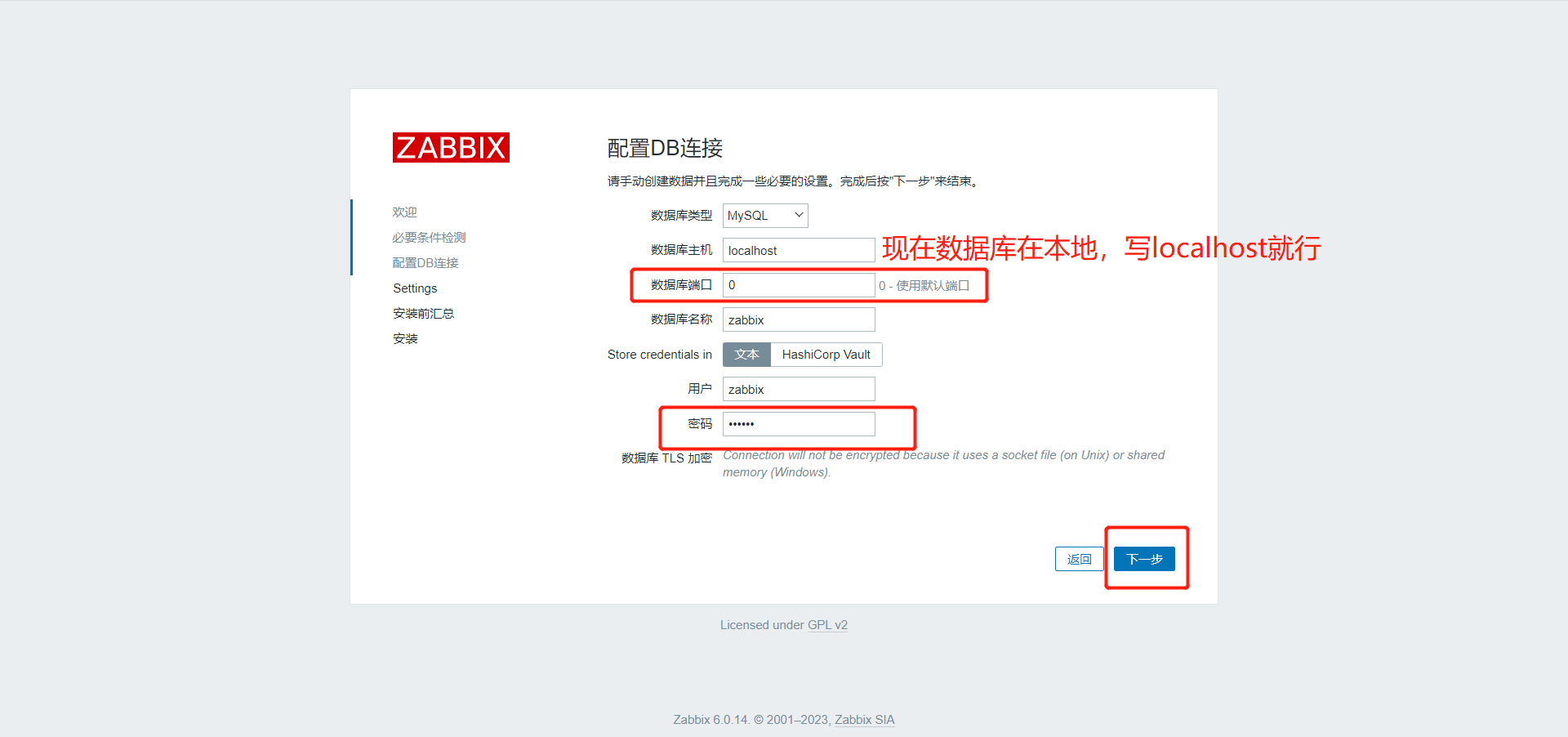Screen dimensions: 1568x737
Task: Click the 用户 (user) input field
Action: pos(799,390)
